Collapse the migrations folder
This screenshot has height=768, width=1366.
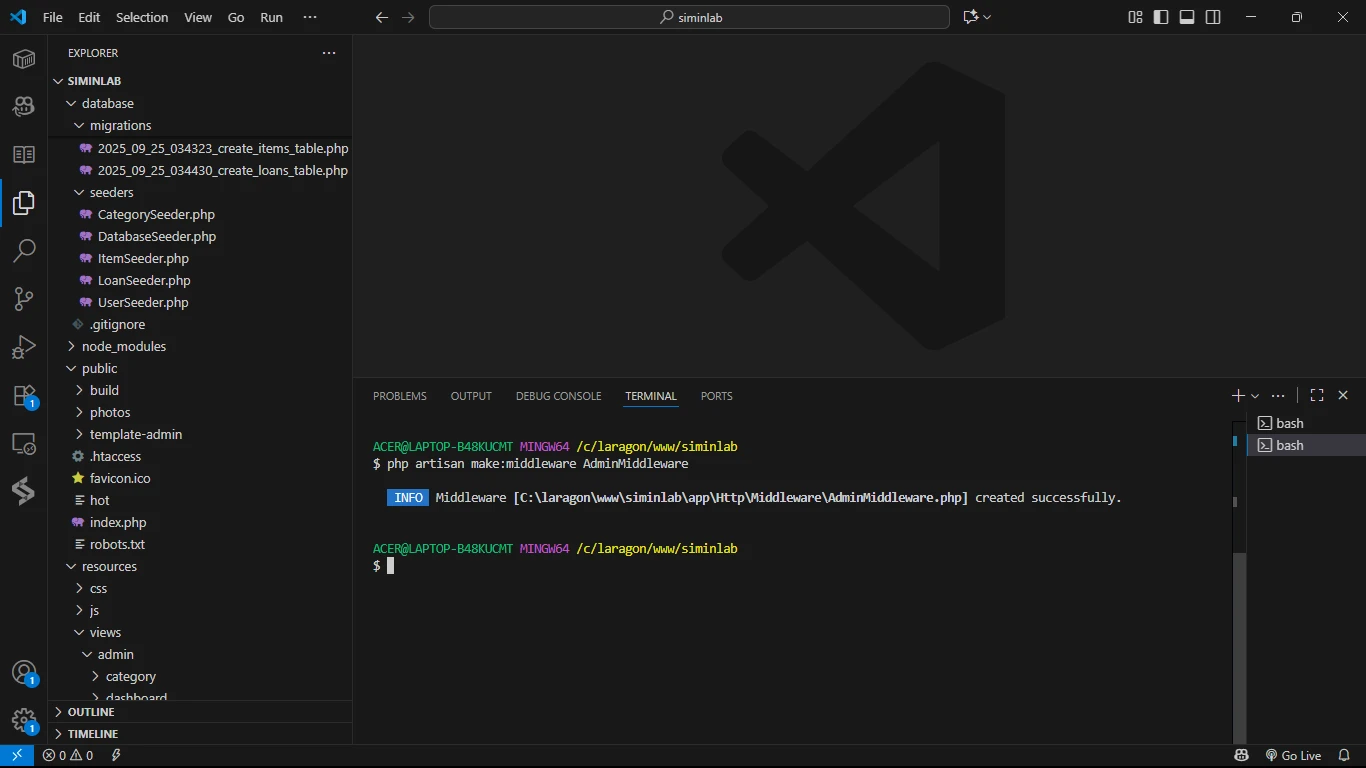point(120,126)
